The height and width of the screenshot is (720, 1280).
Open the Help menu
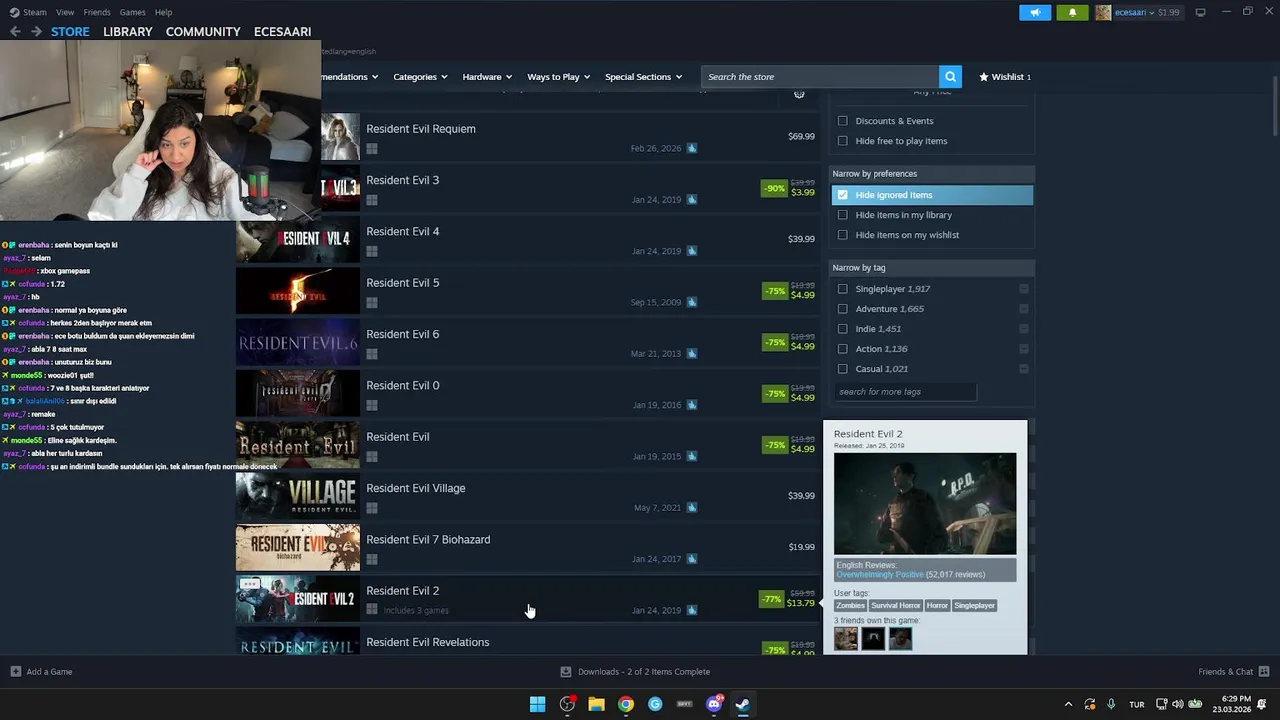pos(163,12)
